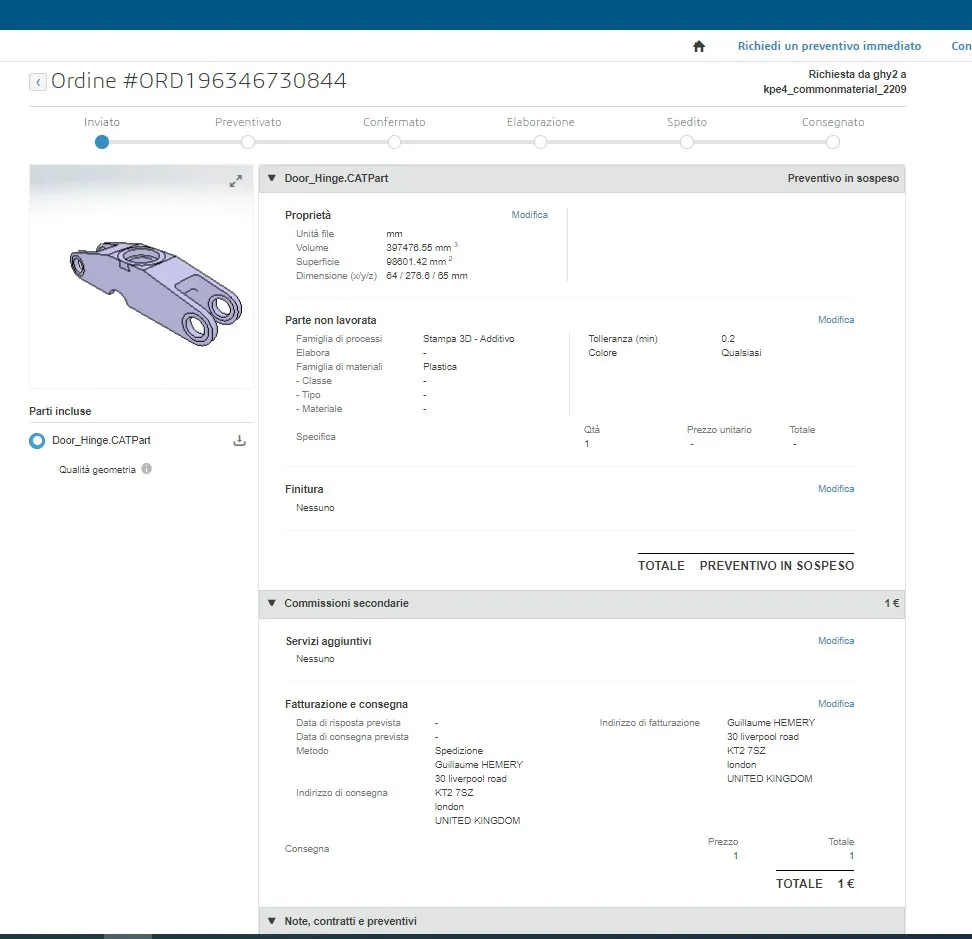Screen dimensions: 972x939
Task: Click the home icon in top bar
Action: pyautogui.click(x=699, y=46)
